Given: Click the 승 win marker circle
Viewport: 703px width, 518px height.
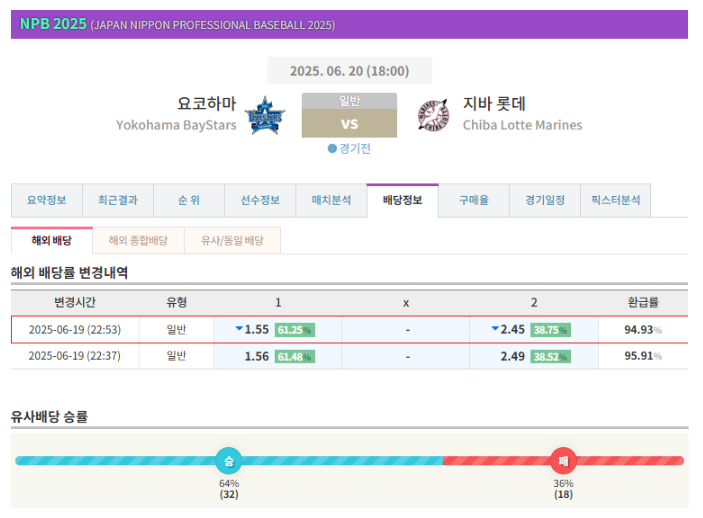Looking at the screenshot, I should (229, 461).
